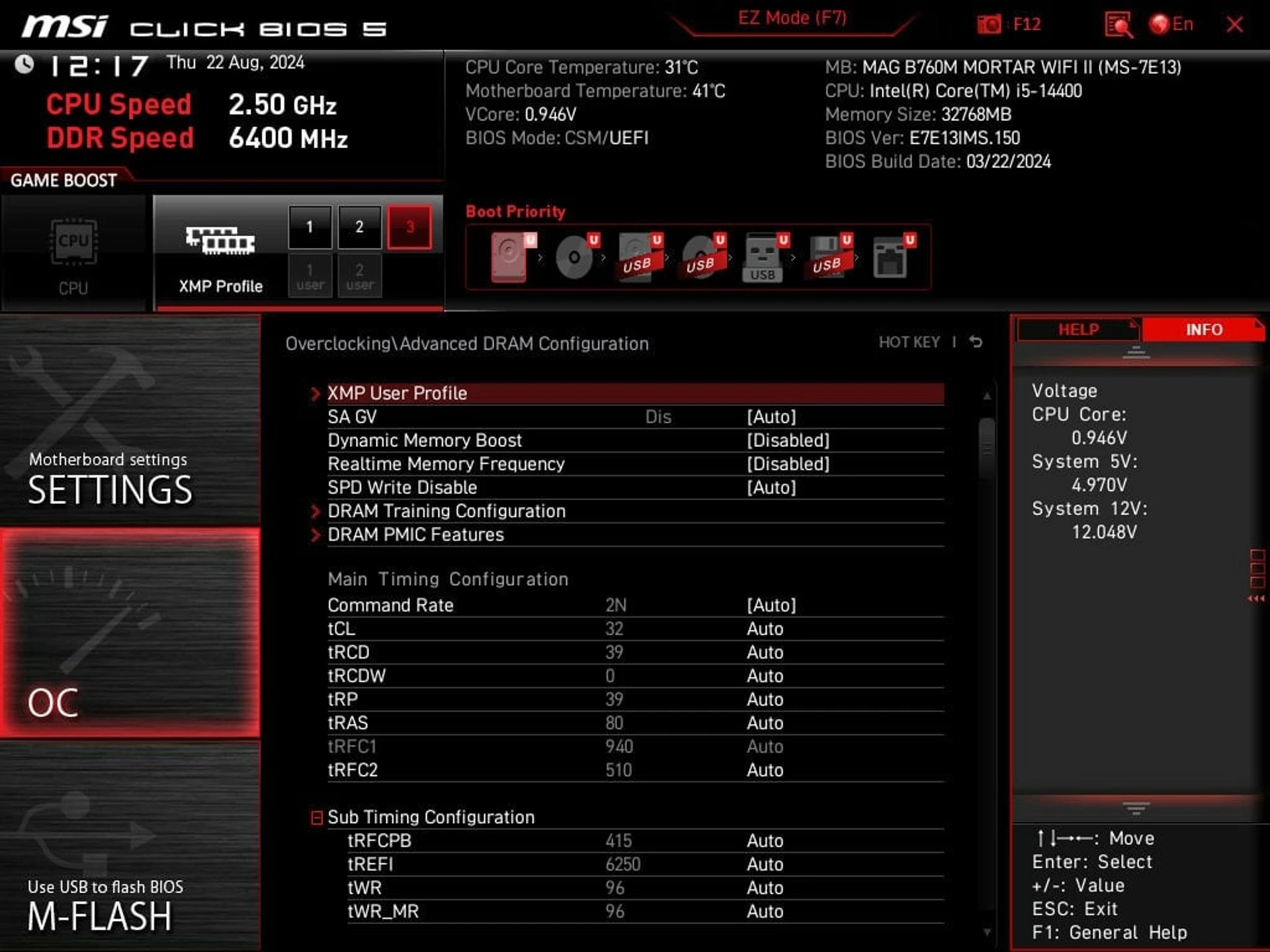Open the SPD Write Disable [Auto] option

pos(771,488)
